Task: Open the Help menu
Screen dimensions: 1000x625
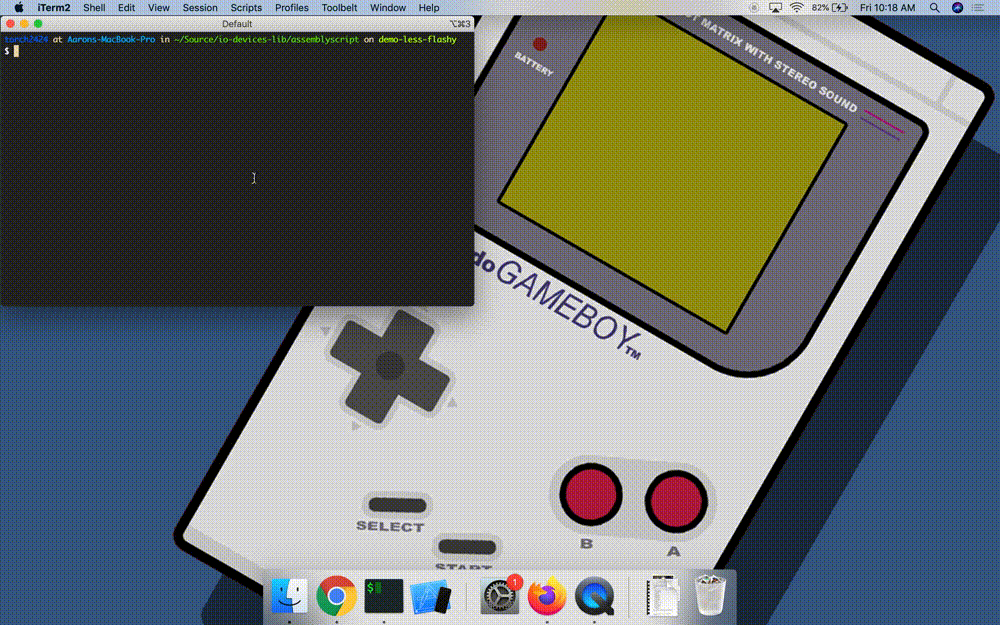Action: [429, 8]
